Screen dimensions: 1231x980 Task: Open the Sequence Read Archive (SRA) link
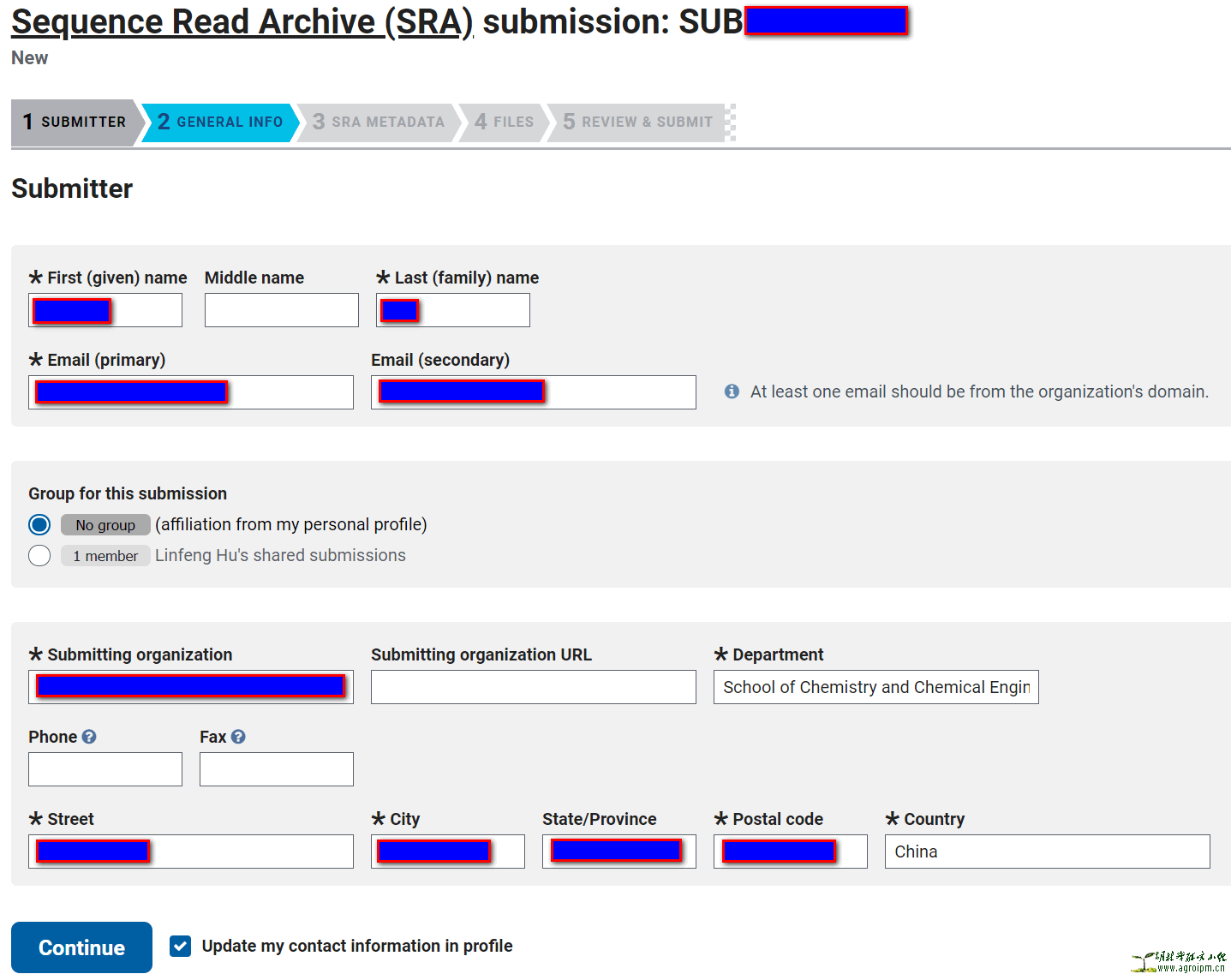[242, 22]
